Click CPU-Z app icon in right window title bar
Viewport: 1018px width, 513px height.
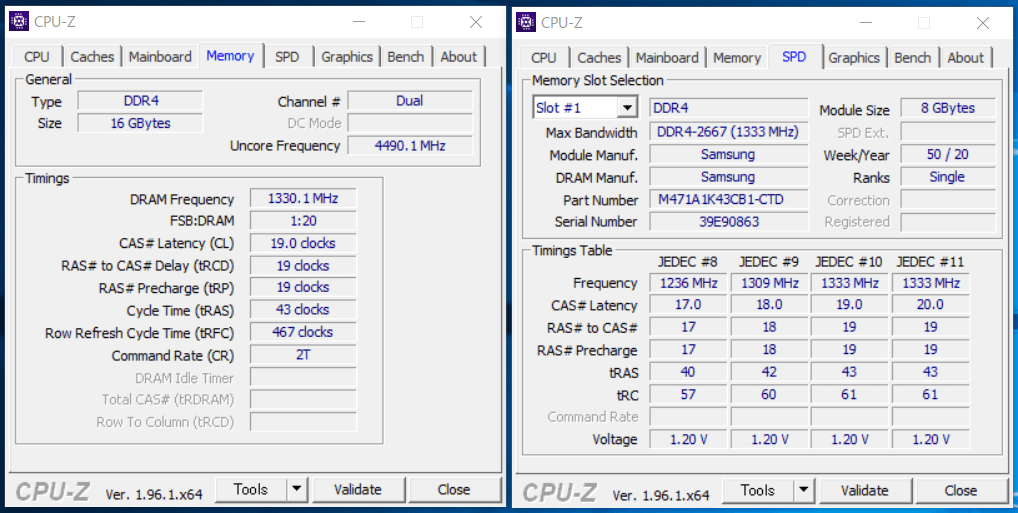tap(526, 21)
